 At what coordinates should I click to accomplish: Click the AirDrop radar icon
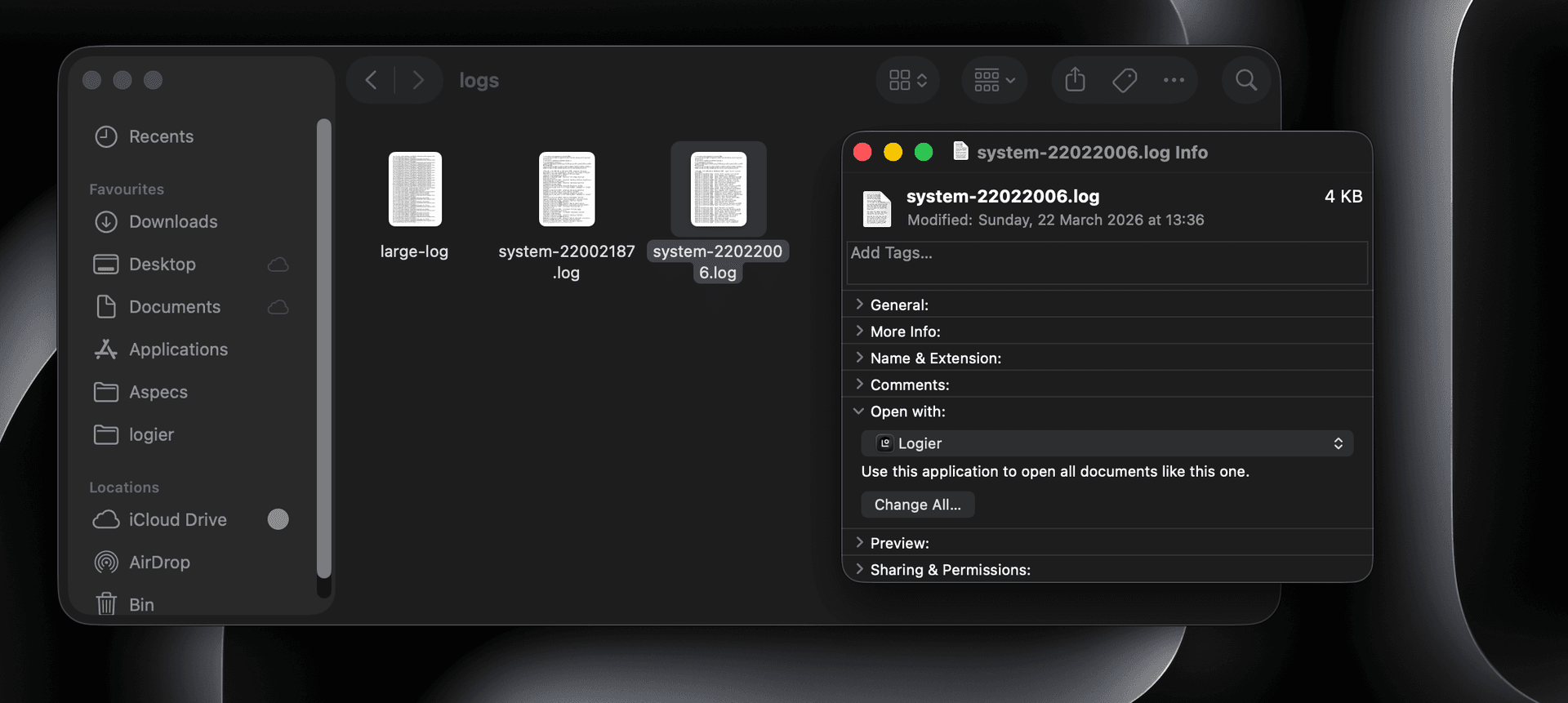[106, 562]
